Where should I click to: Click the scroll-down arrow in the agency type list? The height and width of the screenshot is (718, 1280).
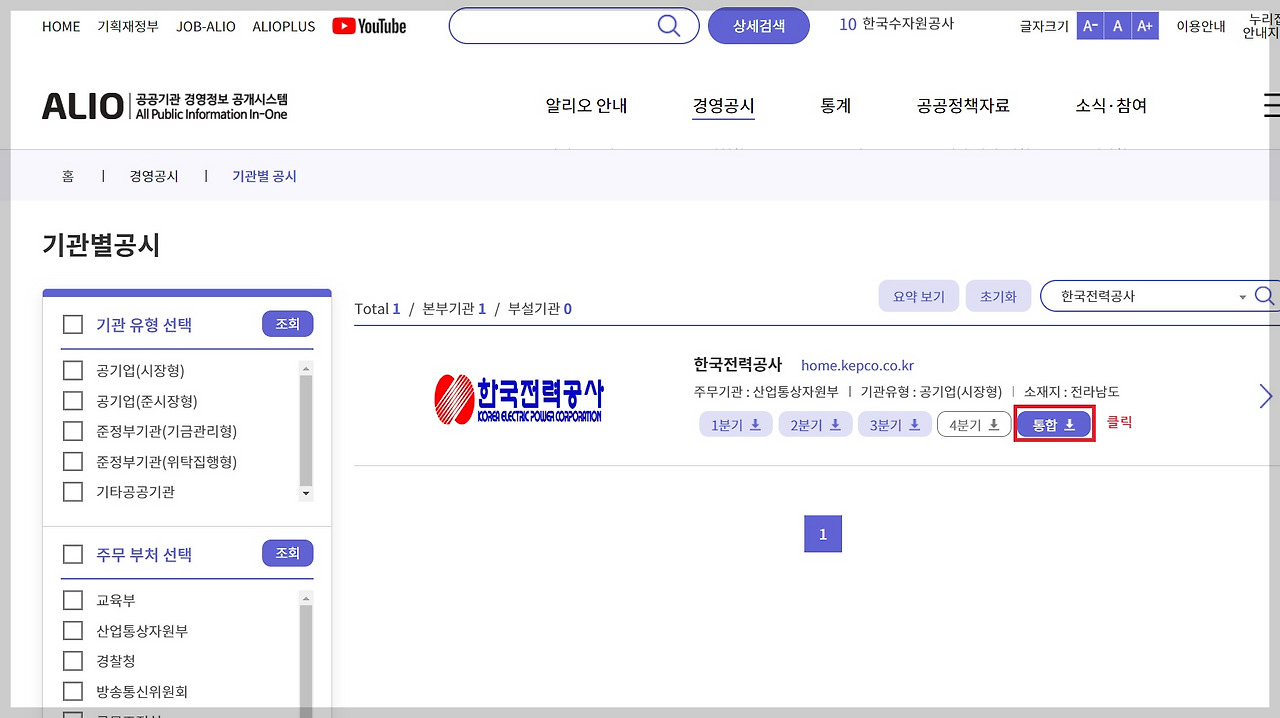[x=307, y=492]
